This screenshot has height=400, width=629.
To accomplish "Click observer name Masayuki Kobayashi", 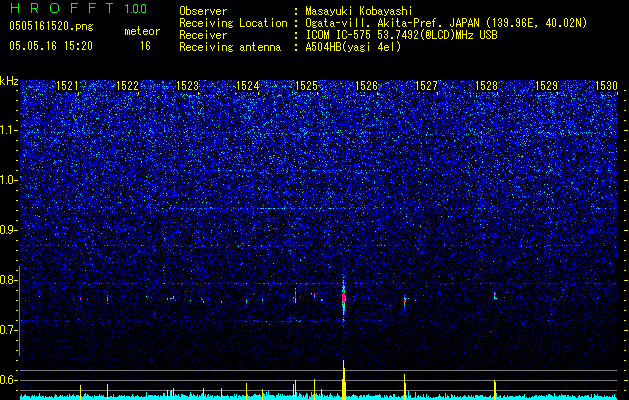I will pyautogui.click(x=358, y=11).
